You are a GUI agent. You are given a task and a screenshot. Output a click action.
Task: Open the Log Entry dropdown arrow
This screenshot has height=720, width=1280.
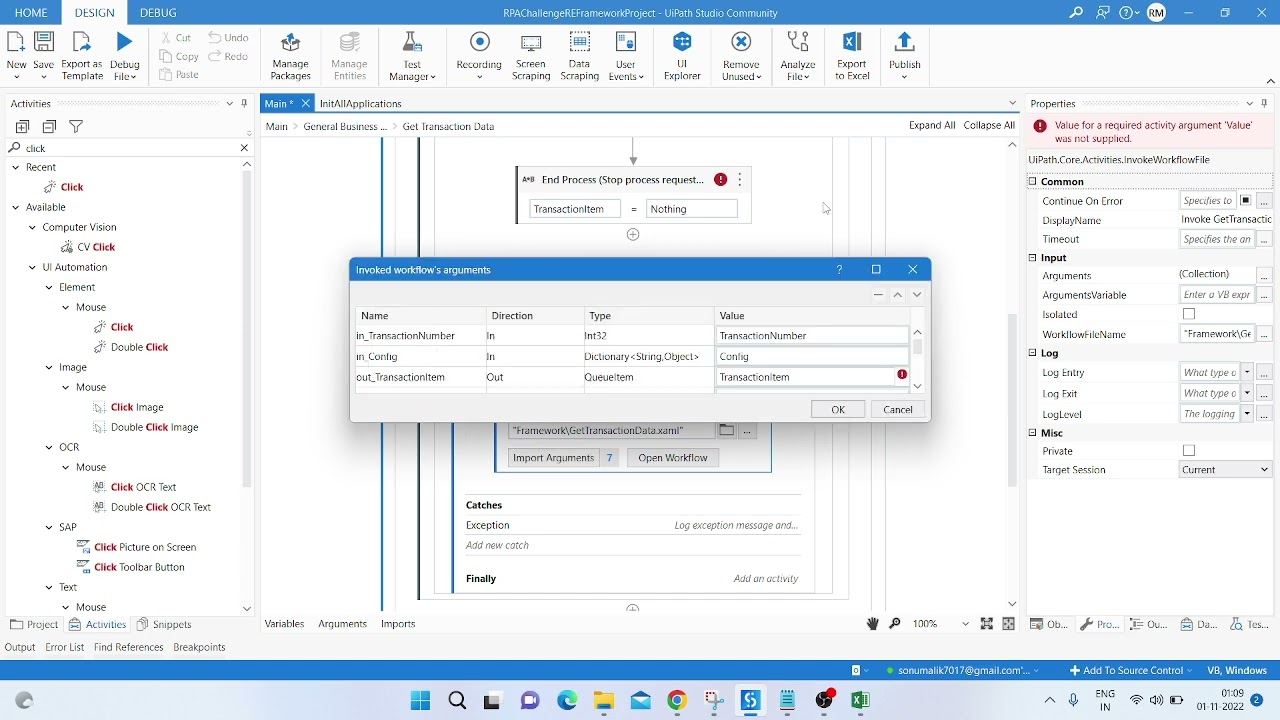click(1247, 373)
